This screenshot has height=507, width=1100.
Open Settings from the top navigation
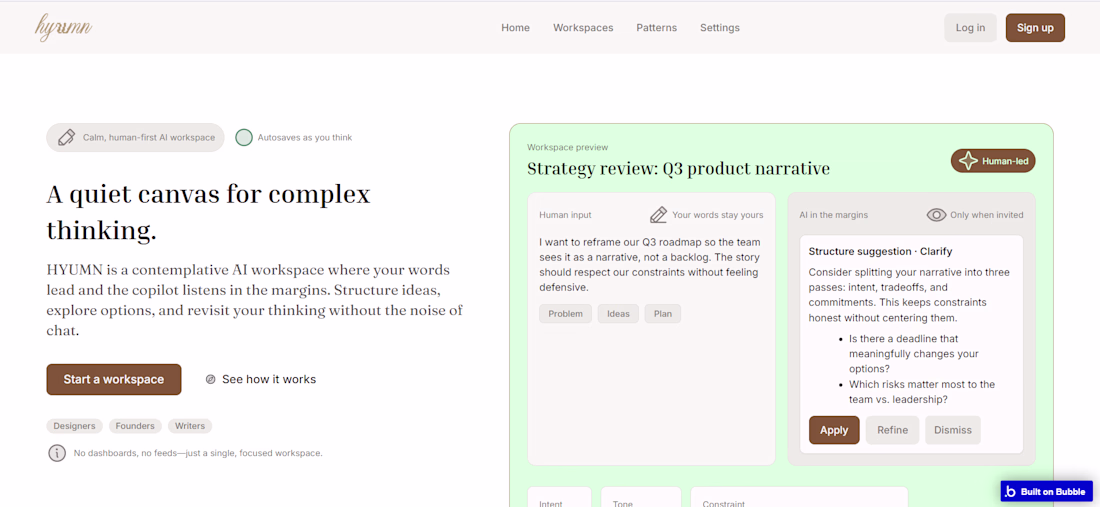point(720,28)
